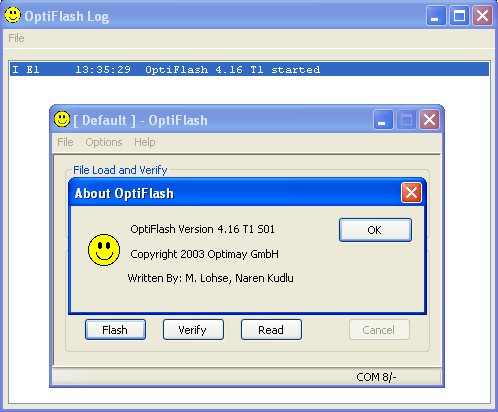Select log entry 'OptiFlash 4.16 T1 started'
Image resolution: width=498 pixels, height=412 pixels.
[249, 69]
